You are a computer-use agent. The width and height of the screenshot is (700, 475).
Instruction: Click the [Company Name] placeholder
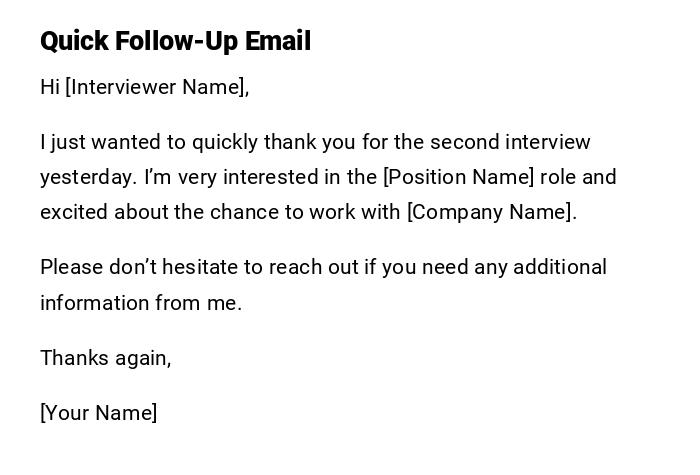coord(490,212)
